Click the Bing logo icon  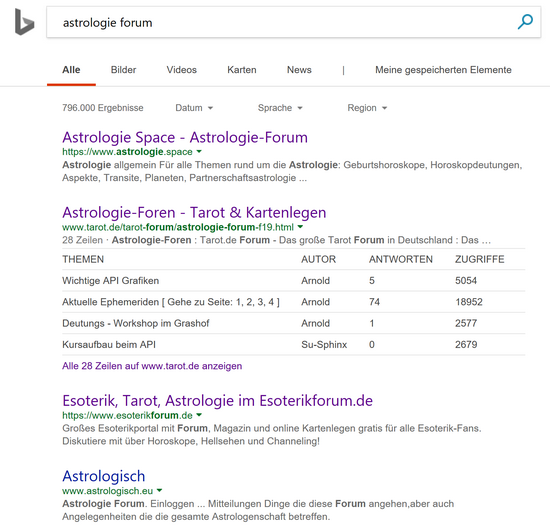pyautogui.click(x=25, y=22)
